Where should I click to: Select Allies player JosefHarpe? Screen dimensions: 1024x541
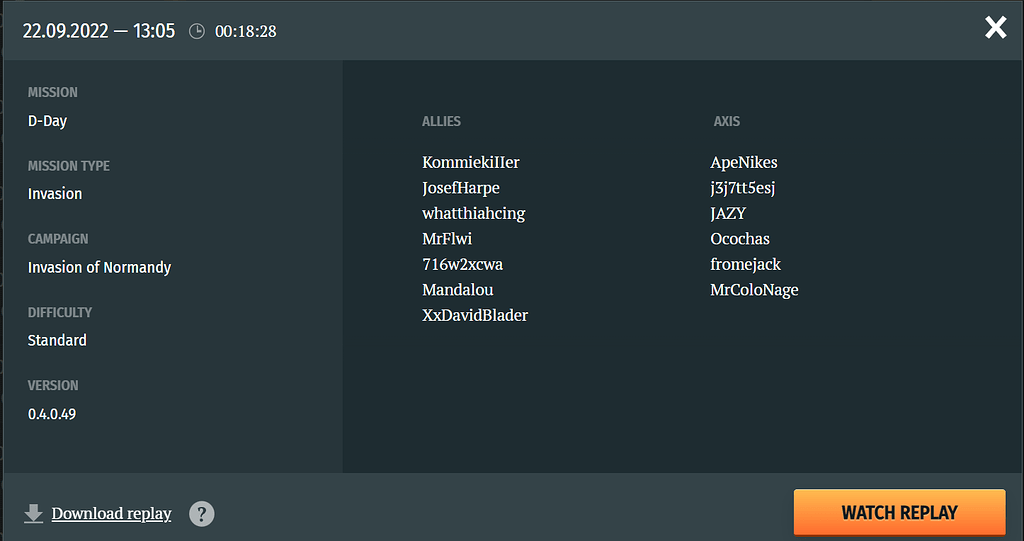(461, 188)
